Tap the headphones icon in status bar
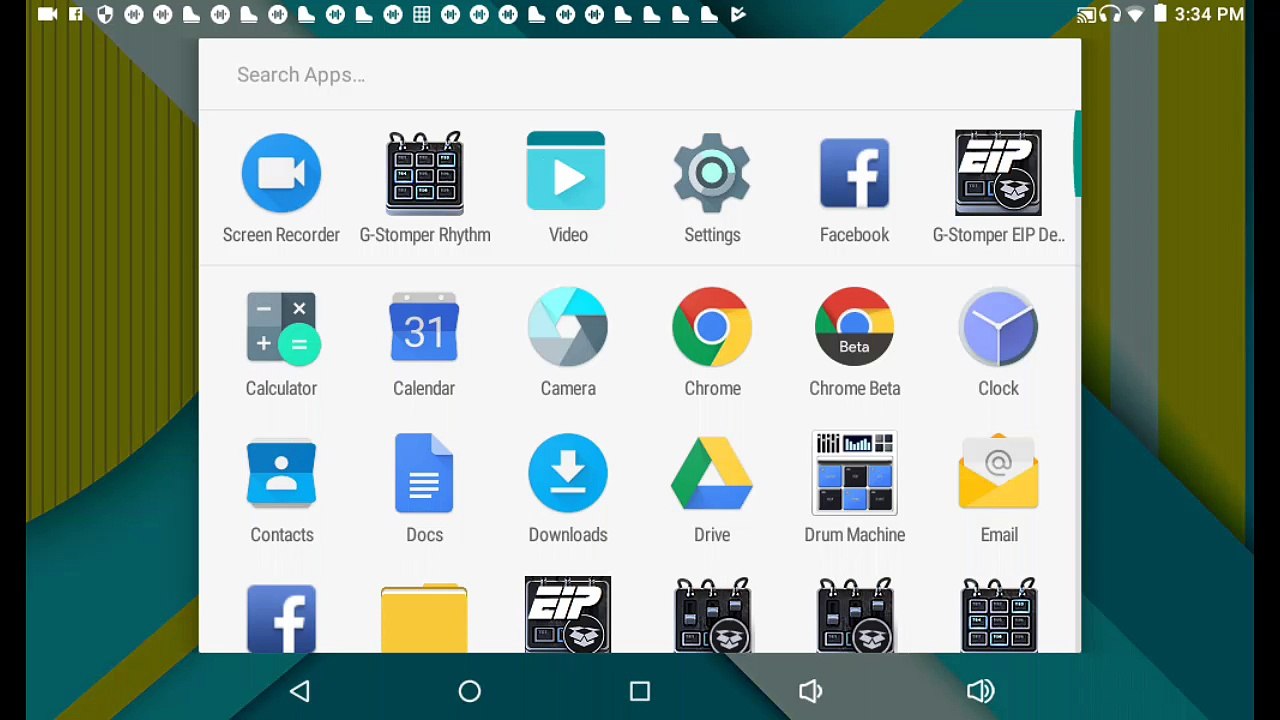 pos(1110,14)
